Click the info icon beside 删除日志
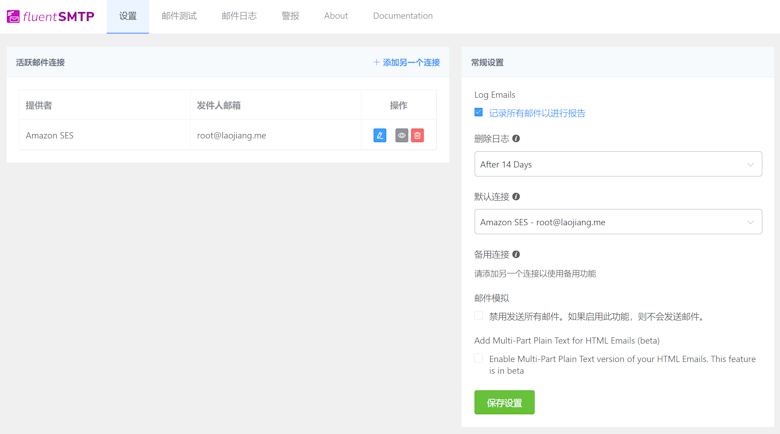The height and width of the screenshot is (434, 780). 516,139
